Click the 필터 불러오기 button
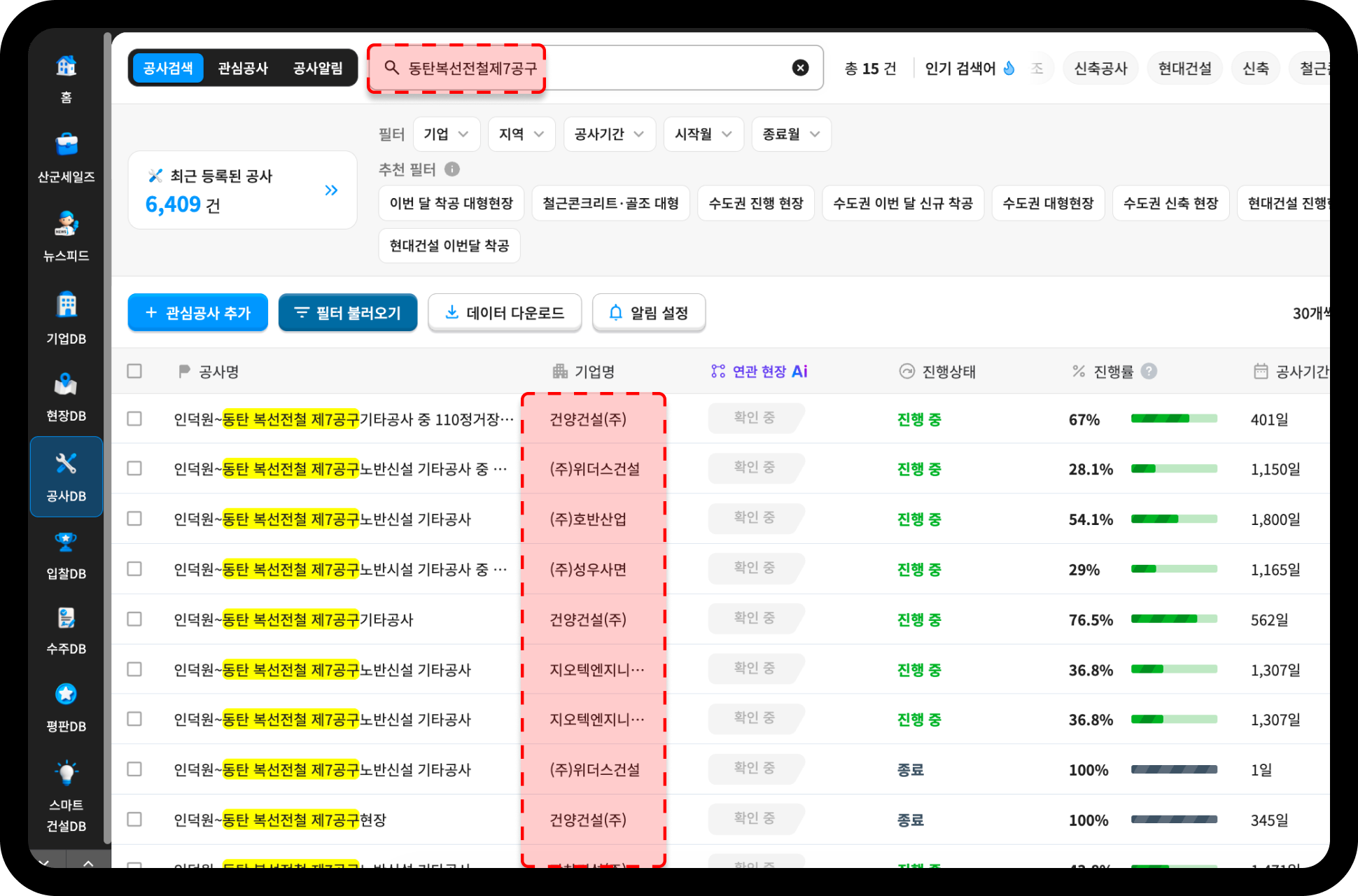Viewport: 1358px width, 896px height. (348, 312)
